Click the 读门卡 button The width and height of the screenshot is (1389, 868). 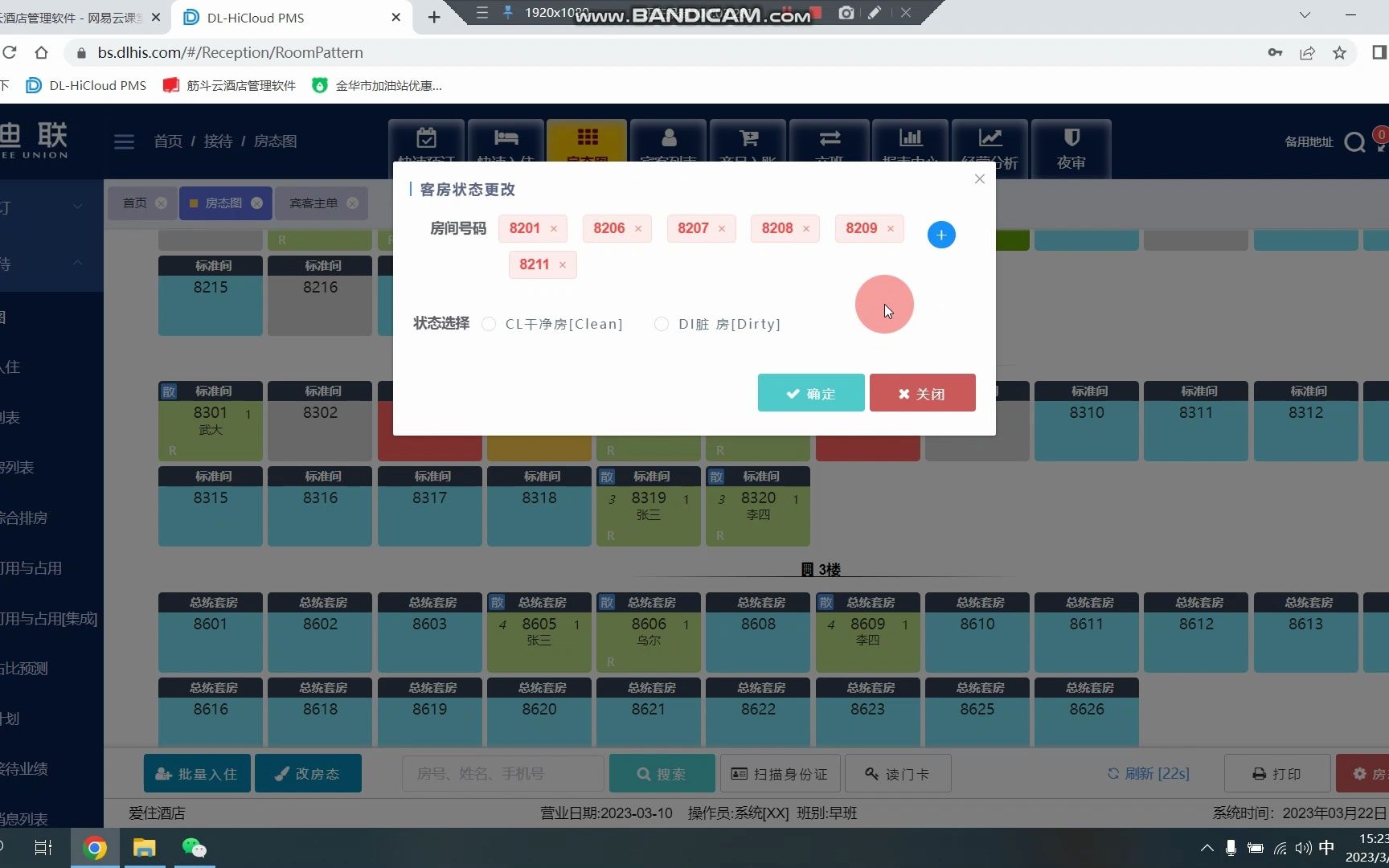click(x=898, y=773)
